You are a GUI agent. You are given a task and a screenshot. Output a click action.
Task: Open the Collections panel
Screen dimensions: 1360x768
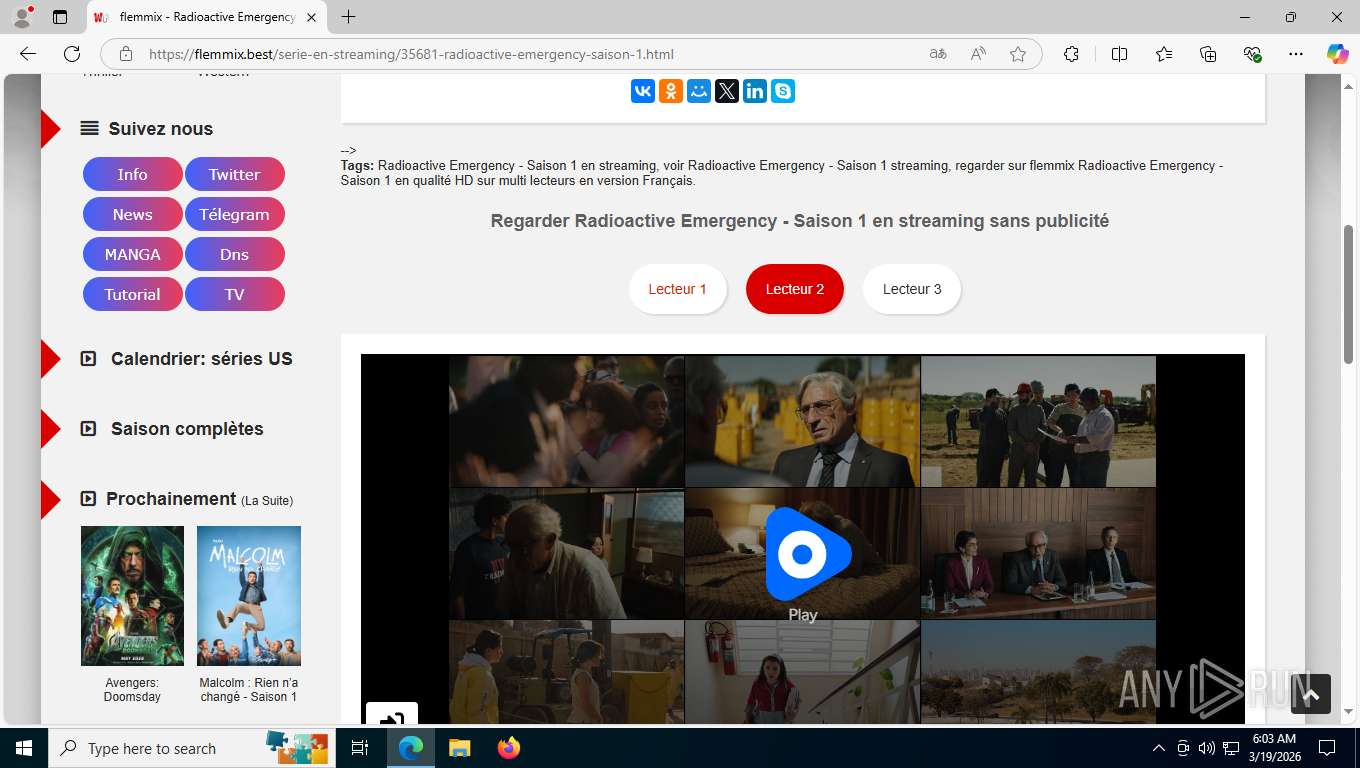[x=1208, y=54]
